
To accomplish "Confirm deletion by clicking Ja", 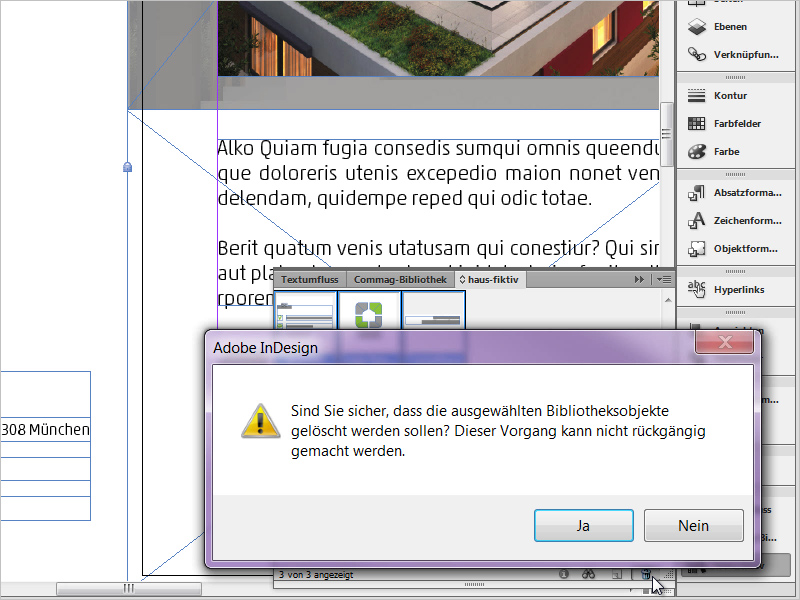I will click(x=583, y=525).
